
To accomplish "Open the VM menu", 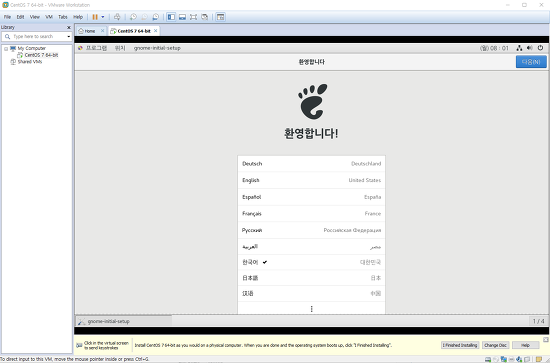I will (49, 17).
